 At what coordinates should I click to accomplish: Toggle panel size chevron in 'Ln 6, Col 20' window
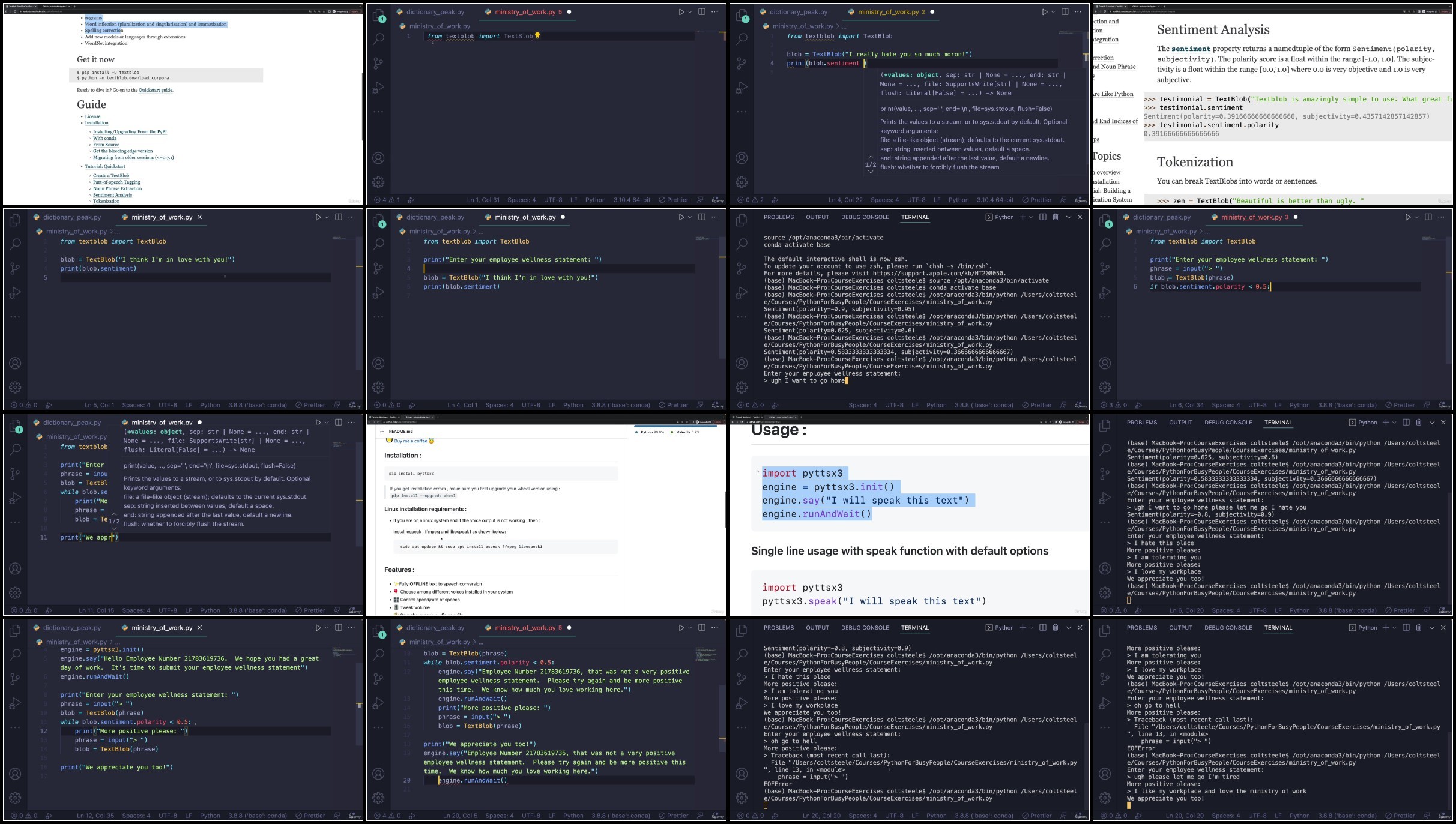(1431, 423)
